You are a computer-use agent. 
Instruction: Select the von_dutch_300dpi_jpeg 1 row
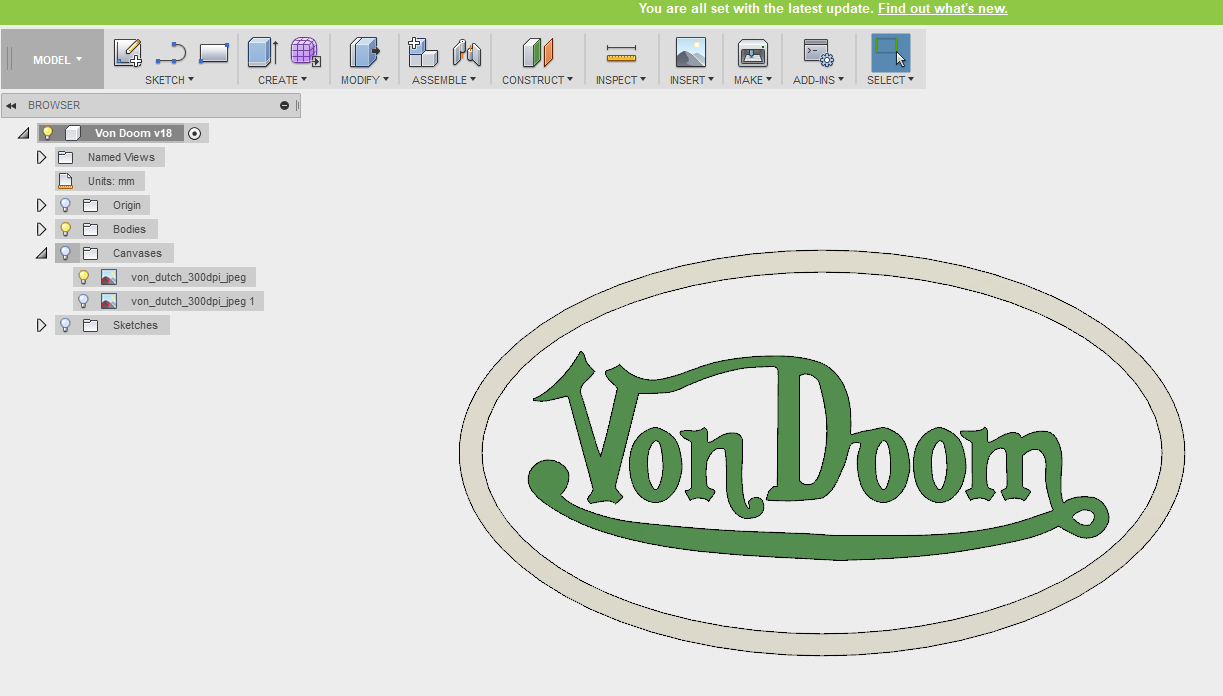click(168, 301)
